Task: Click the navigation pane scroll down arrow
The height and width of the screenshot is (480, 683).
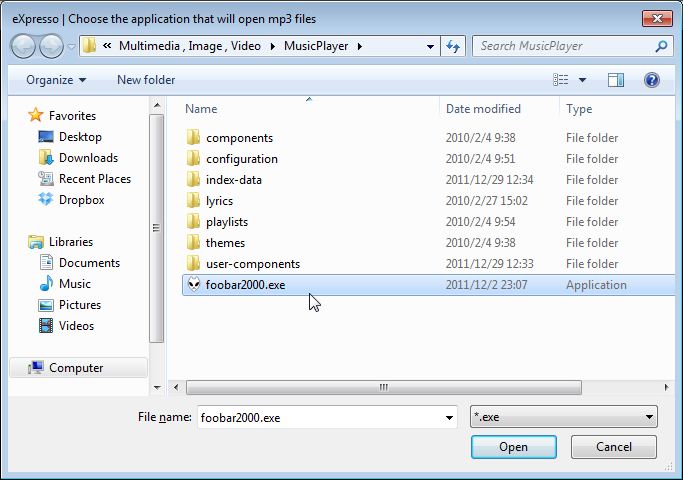Action: 157,387
